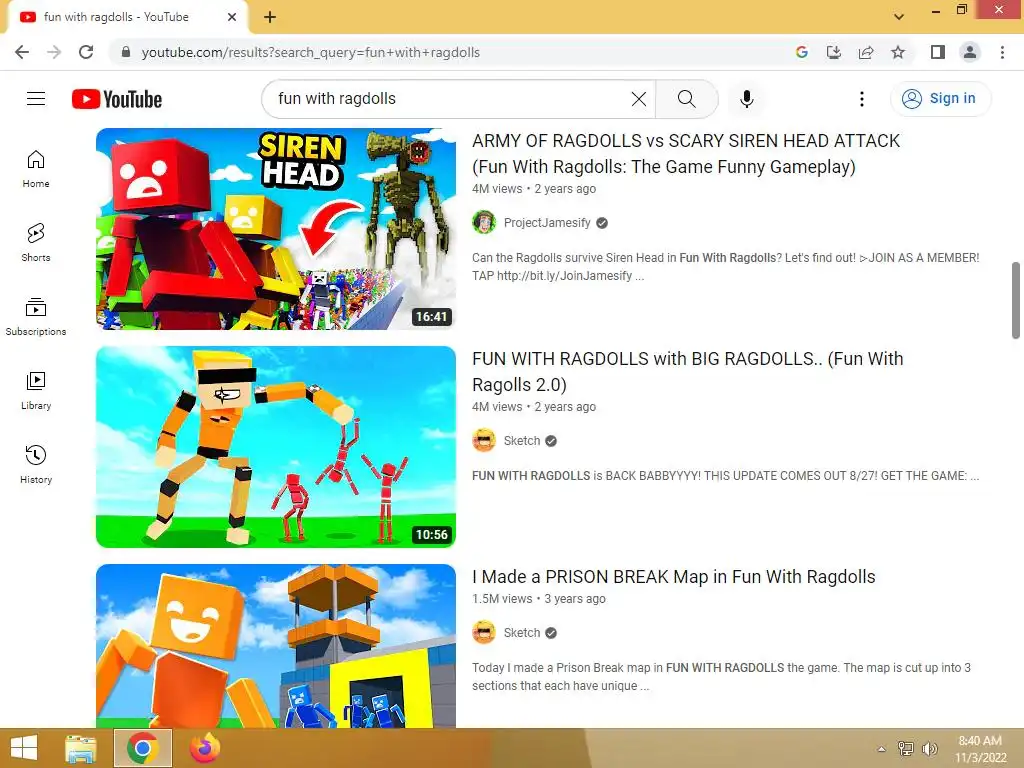Screen dimensions: 1024x768
Task: Open the Windows Start button
Action: click(24, 748)
